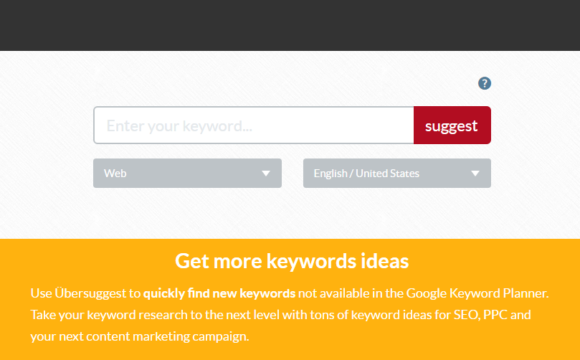Expand the English / United States dropdown
This screenshot has width=580, height=360.
[x=397, y=173]
